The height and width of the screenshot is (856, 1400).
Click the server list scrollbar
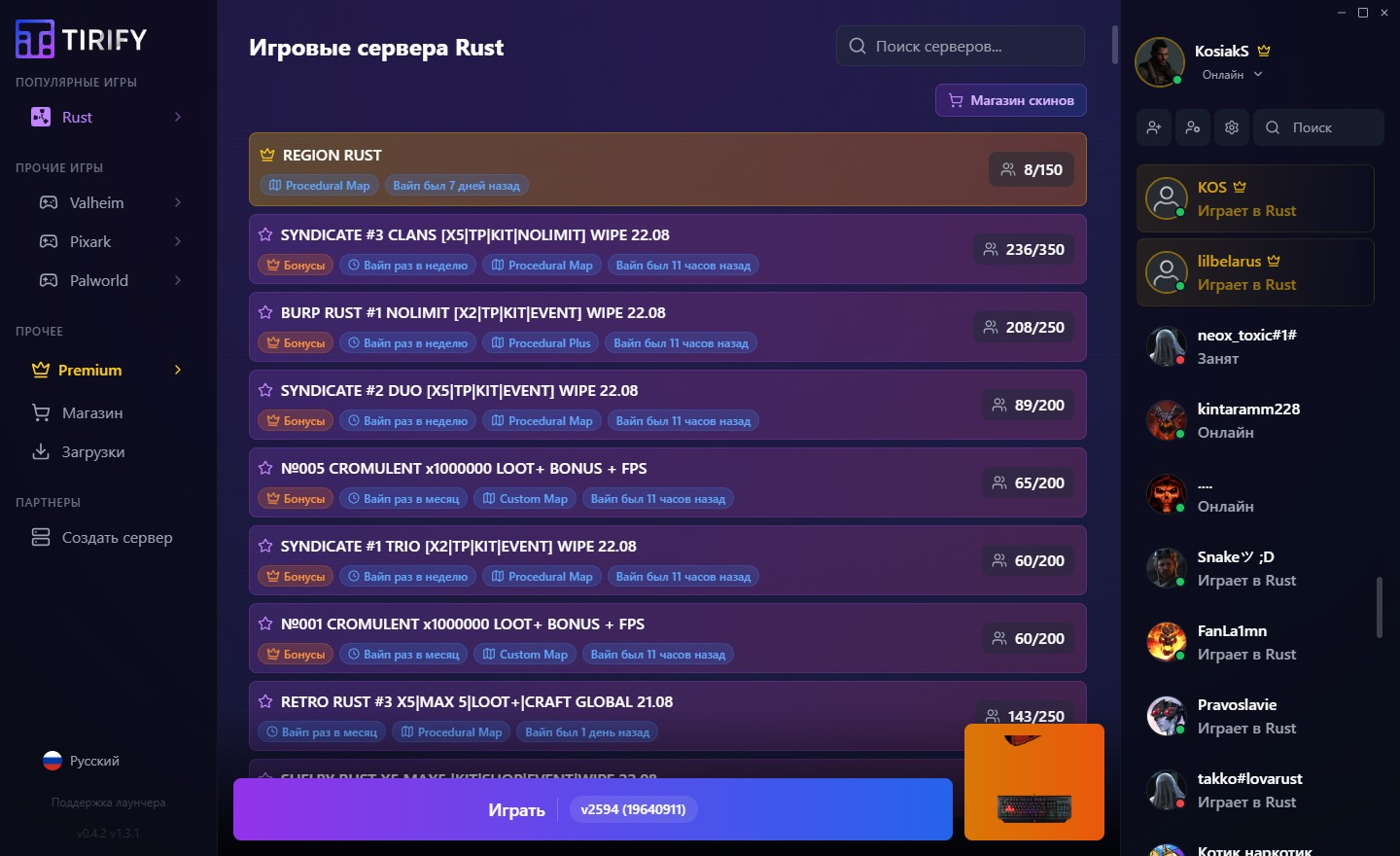click(x=1115, y=45)
